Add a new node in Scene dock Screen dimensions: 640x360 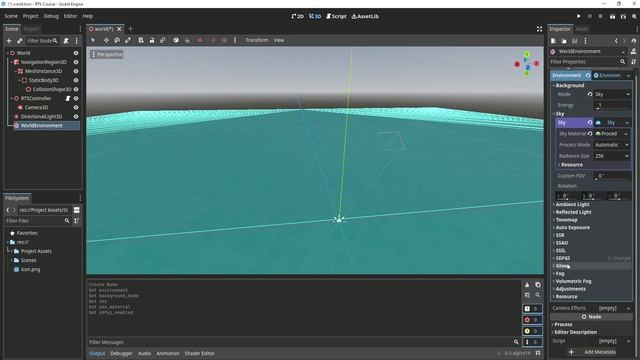[9, 41]
